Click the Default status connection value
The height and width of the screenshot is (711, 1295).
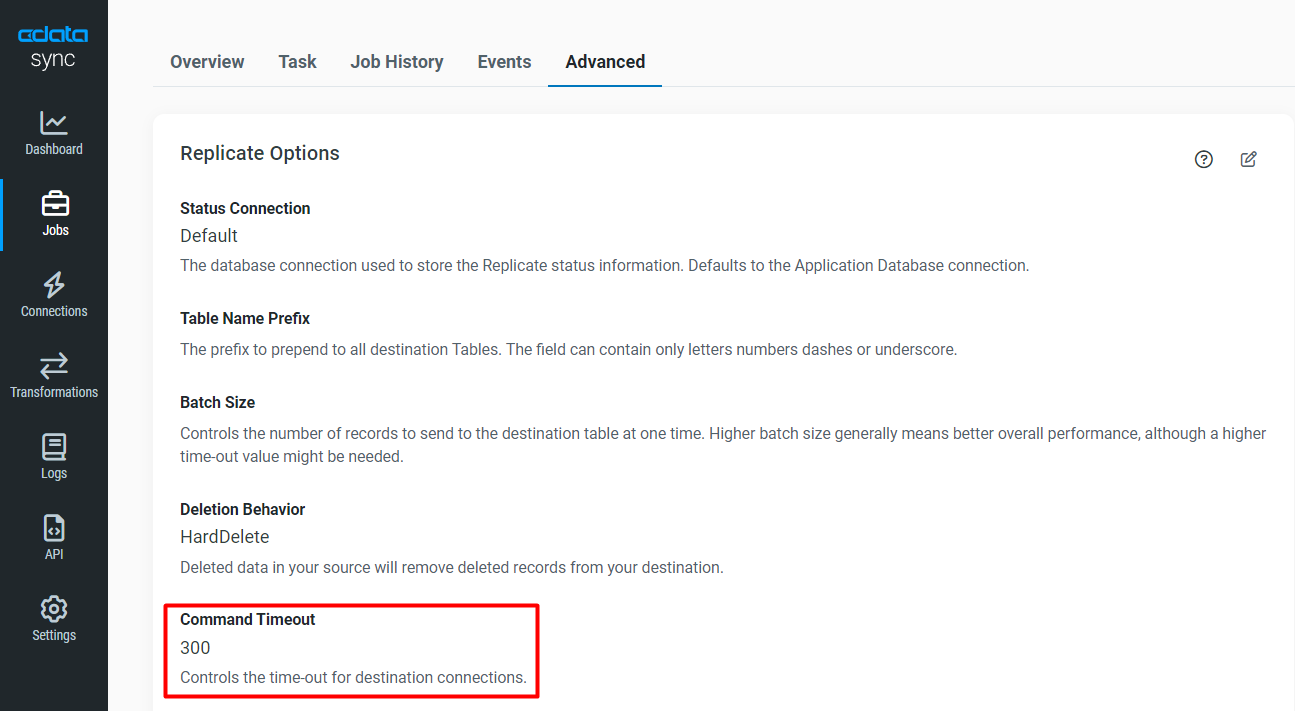209,236
